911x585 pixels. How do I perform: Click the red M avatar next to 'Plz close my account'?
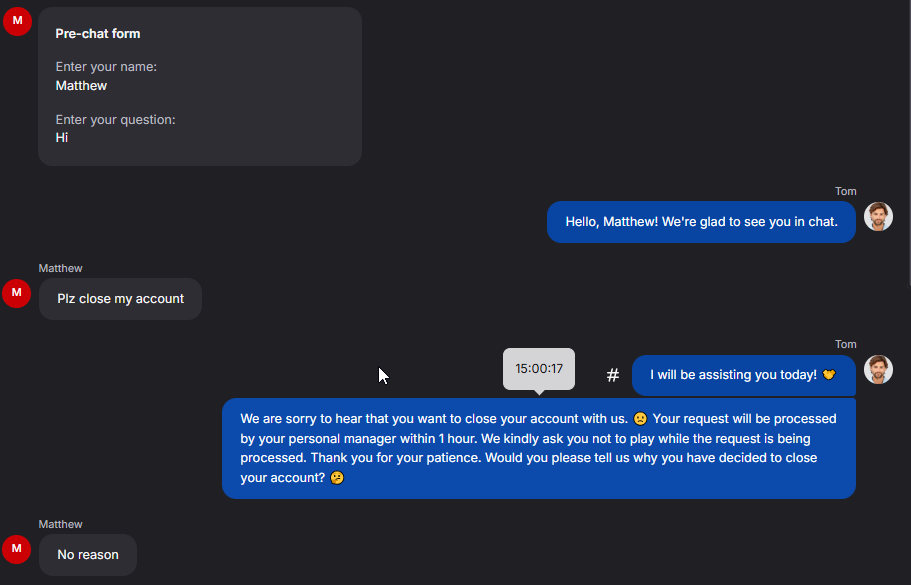tap(17, 293)
